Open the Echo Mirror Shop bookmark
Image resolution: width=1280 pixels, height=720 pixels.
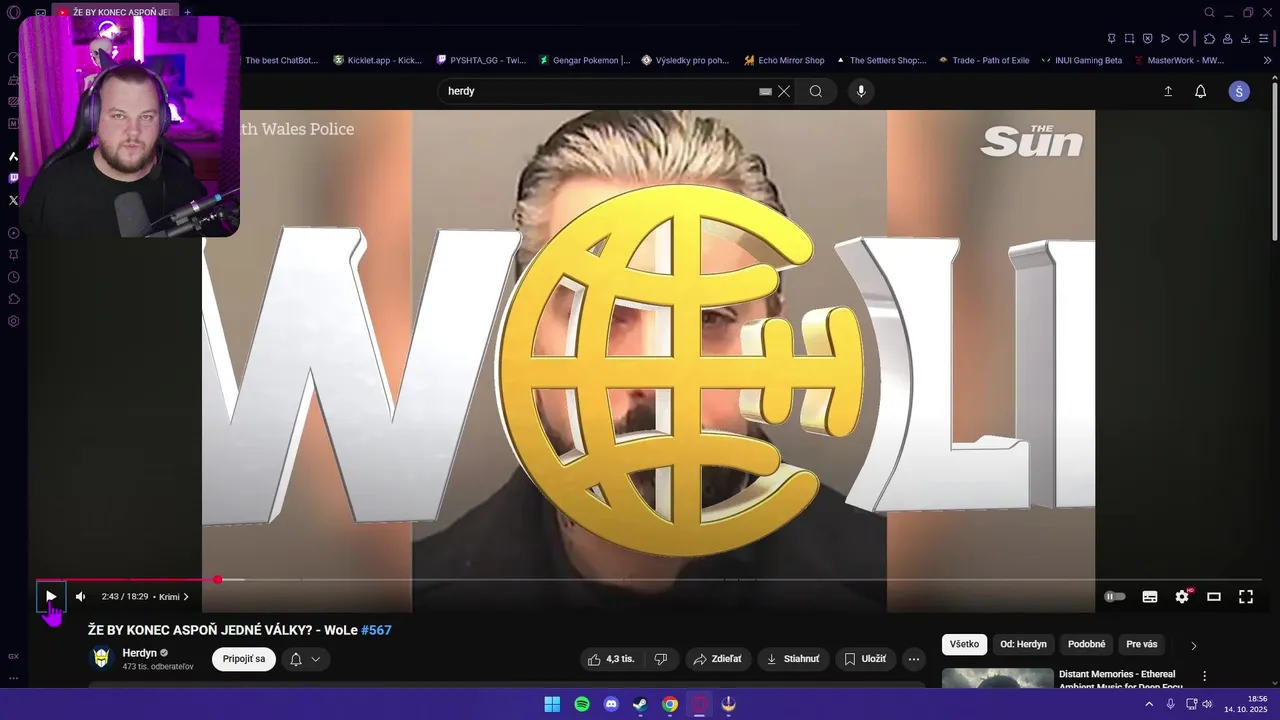click(785, 60)
